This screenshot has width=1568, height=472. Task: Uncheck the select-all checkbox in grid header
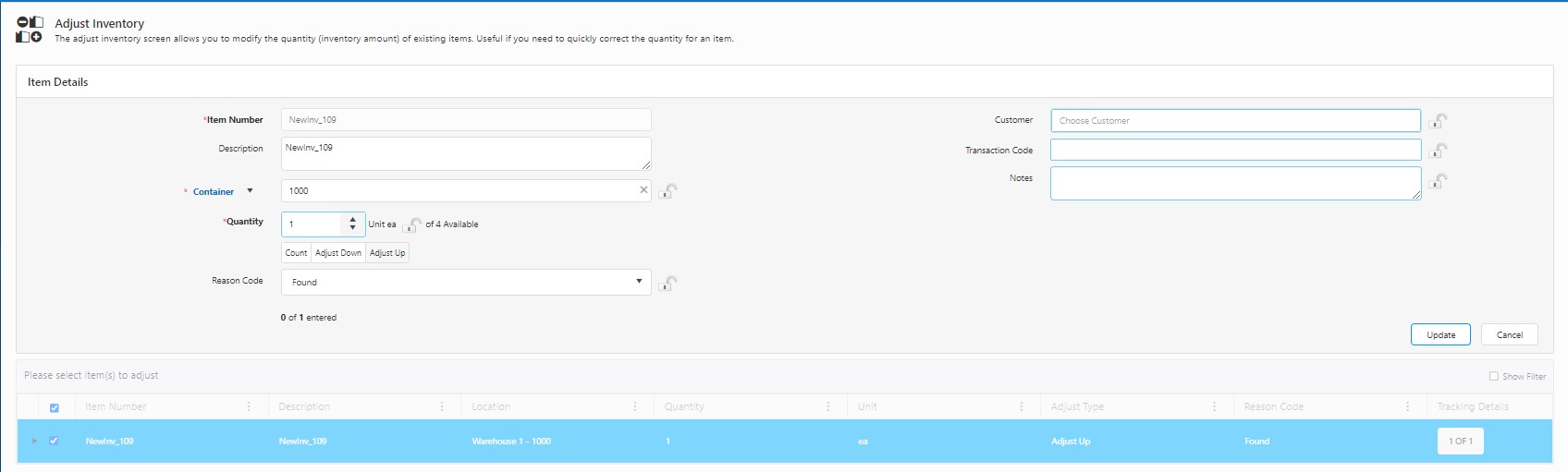click(x=55, y=407)
